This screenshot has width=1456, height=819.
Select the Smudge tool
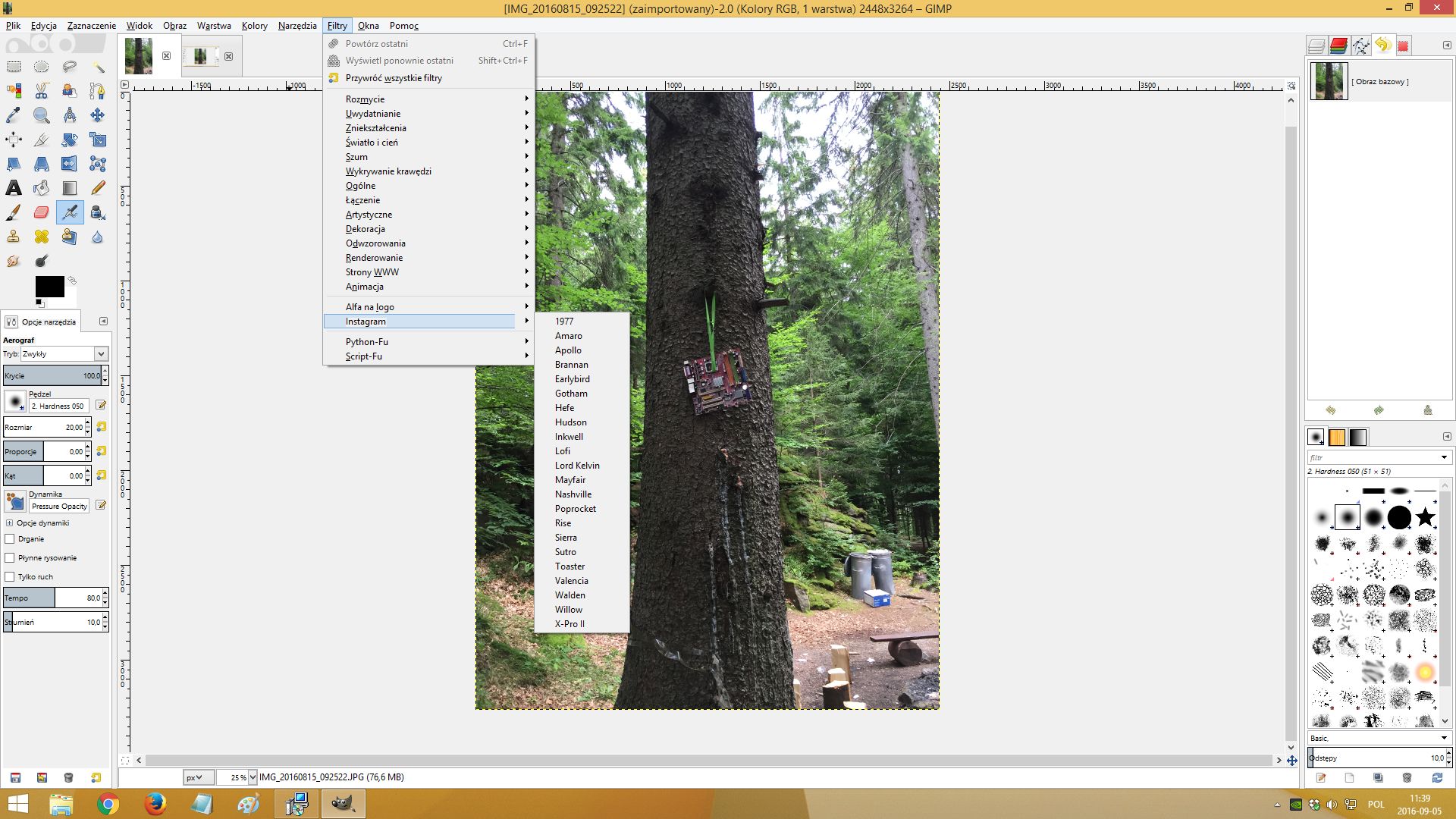(x=14, y=261)
